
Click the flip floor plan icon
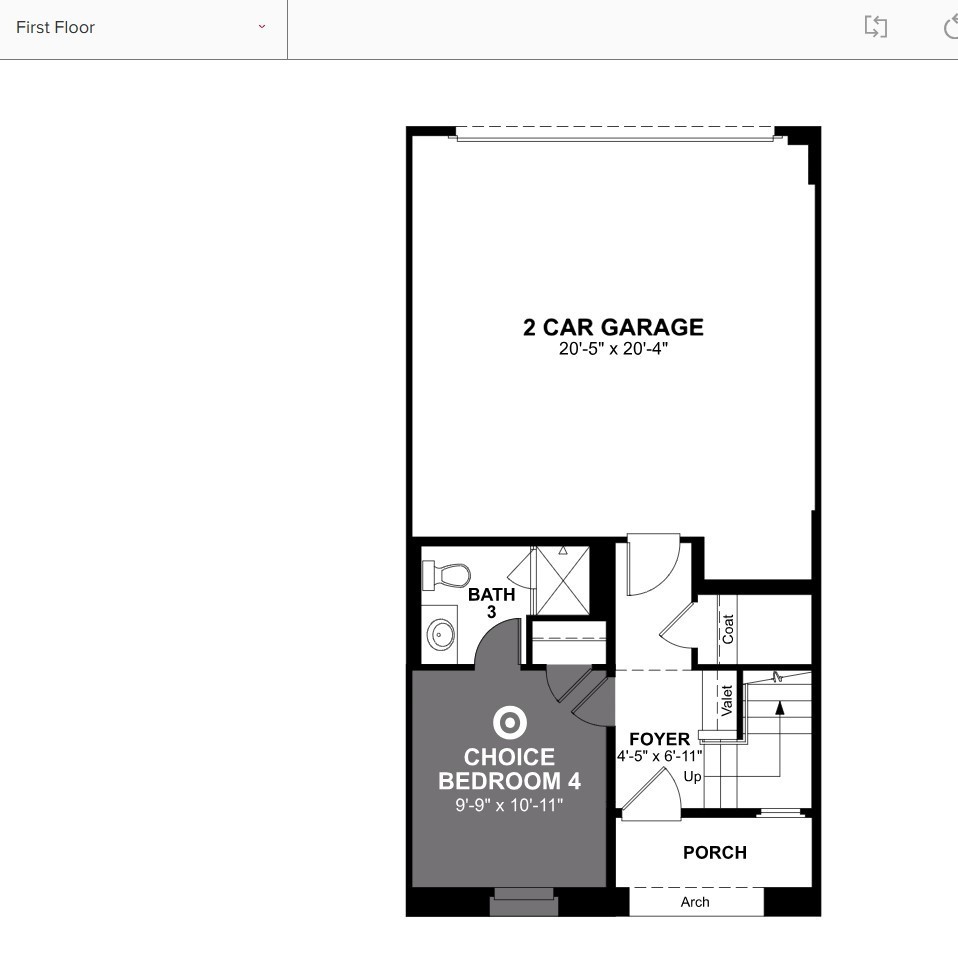coord(876,27)
